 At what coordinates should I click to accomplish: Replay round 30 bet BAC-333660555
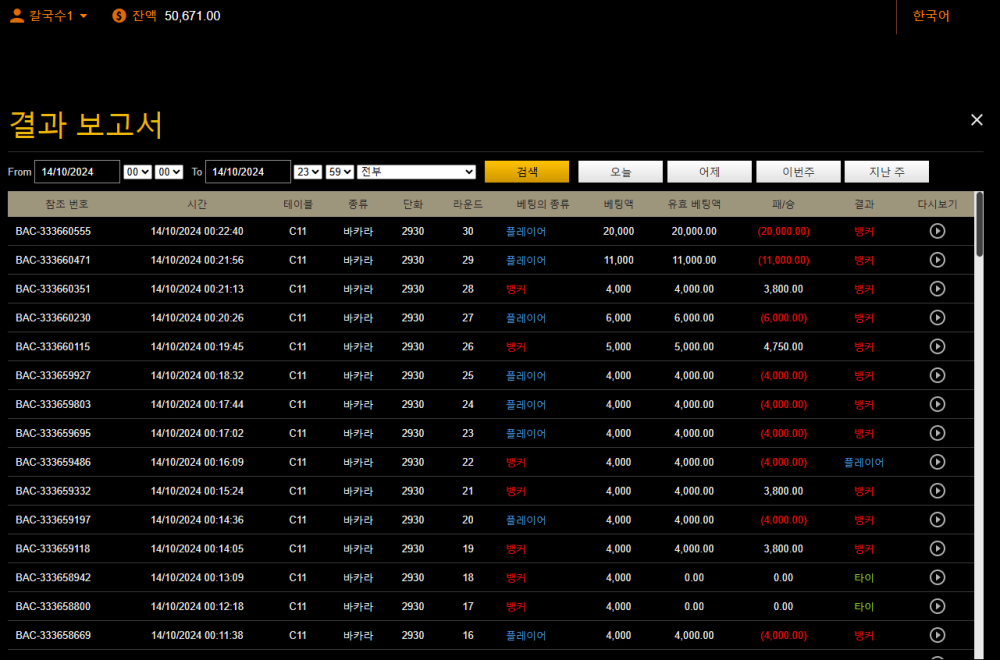[x=937, y=231]
